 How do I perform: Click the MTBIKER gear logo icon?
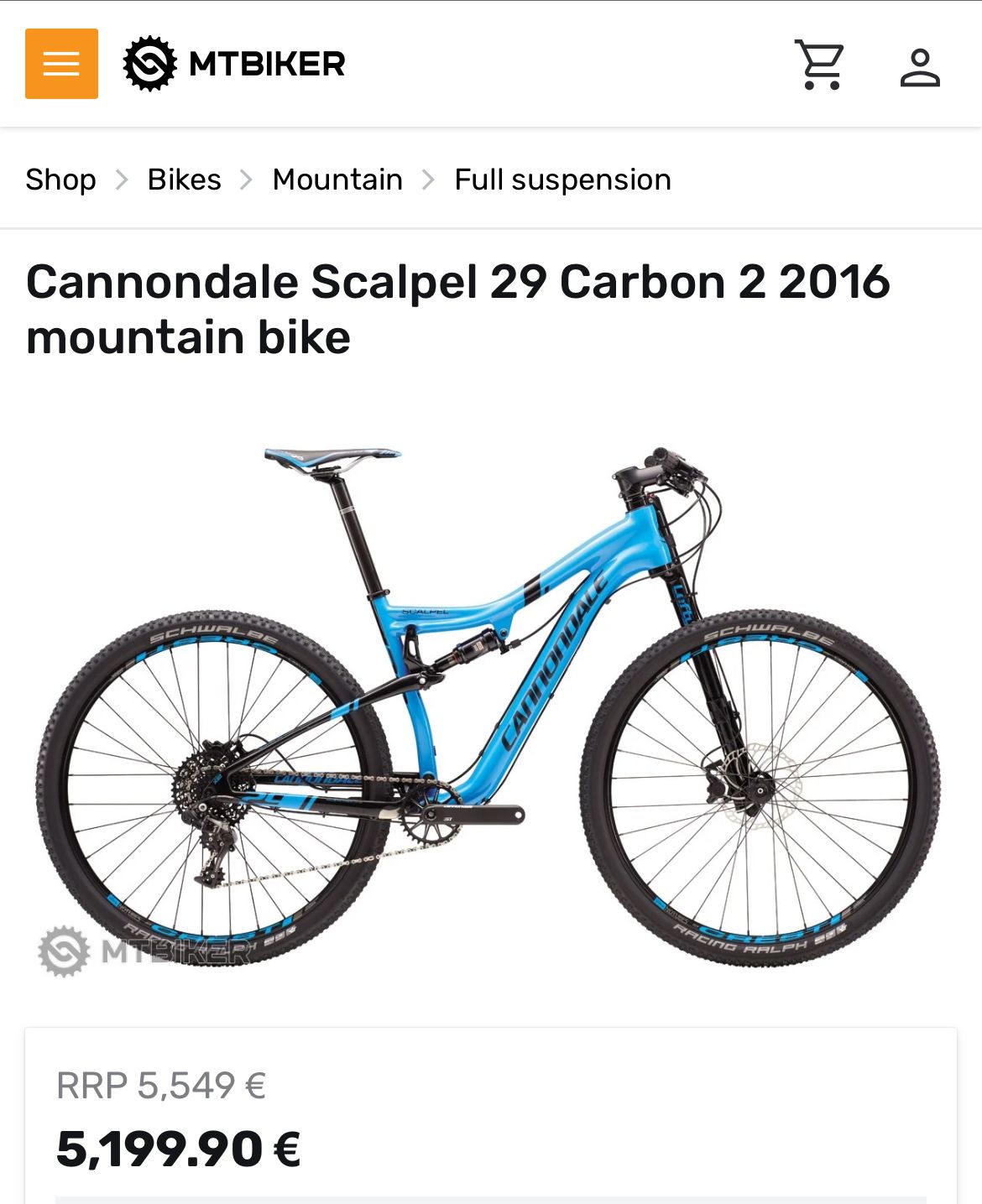tap(150, 64)
